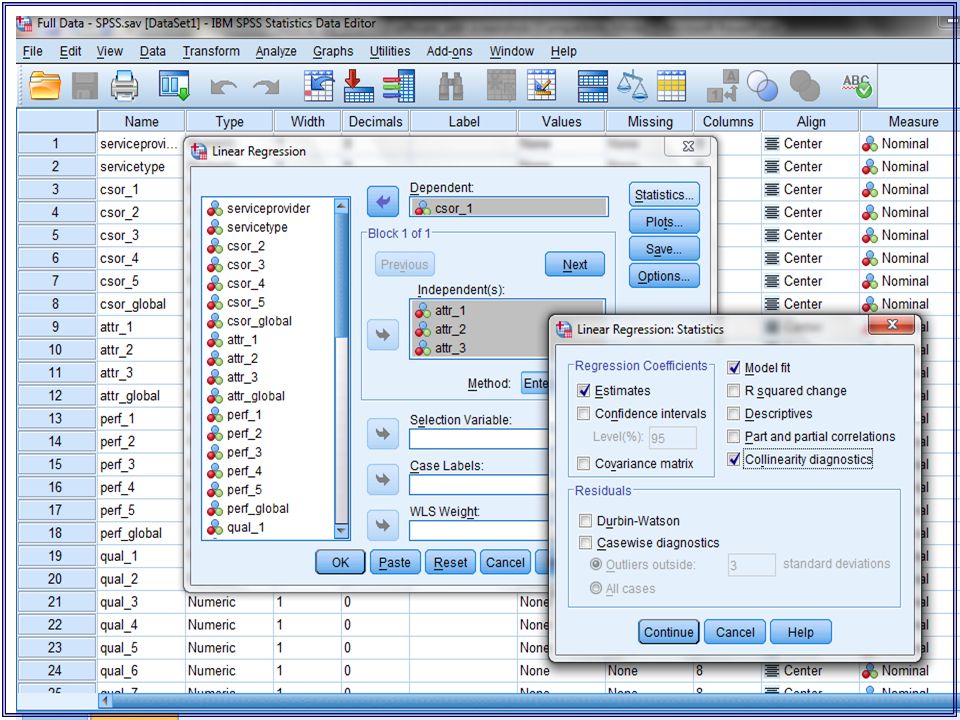Click the Undo arrow icon
The width and height of the screenshot is (960, 720).
223,88
